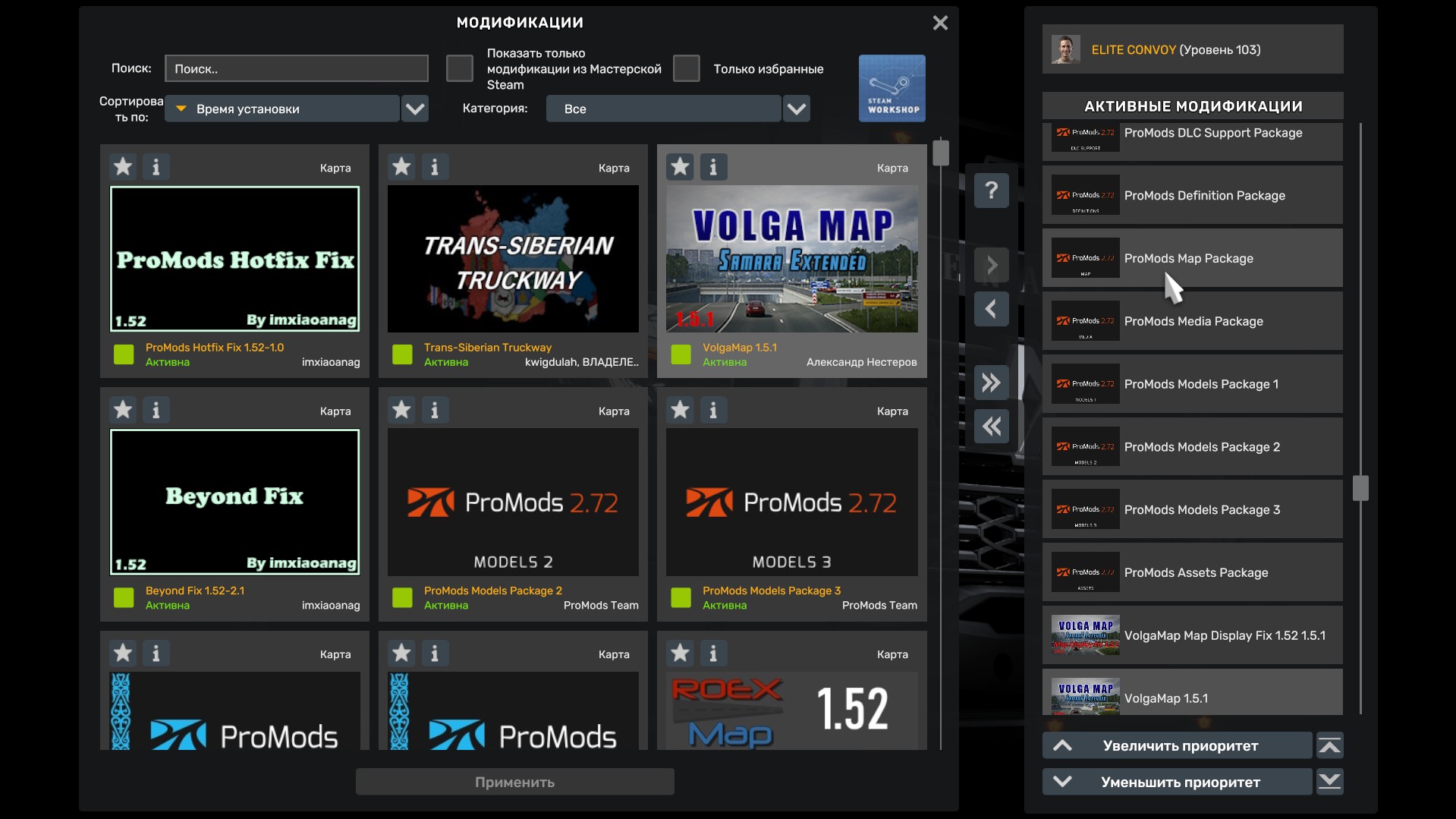Favorite ProMods Models Package 2 card
This screenshot has height=819, width=1456.
click(401, 410)
